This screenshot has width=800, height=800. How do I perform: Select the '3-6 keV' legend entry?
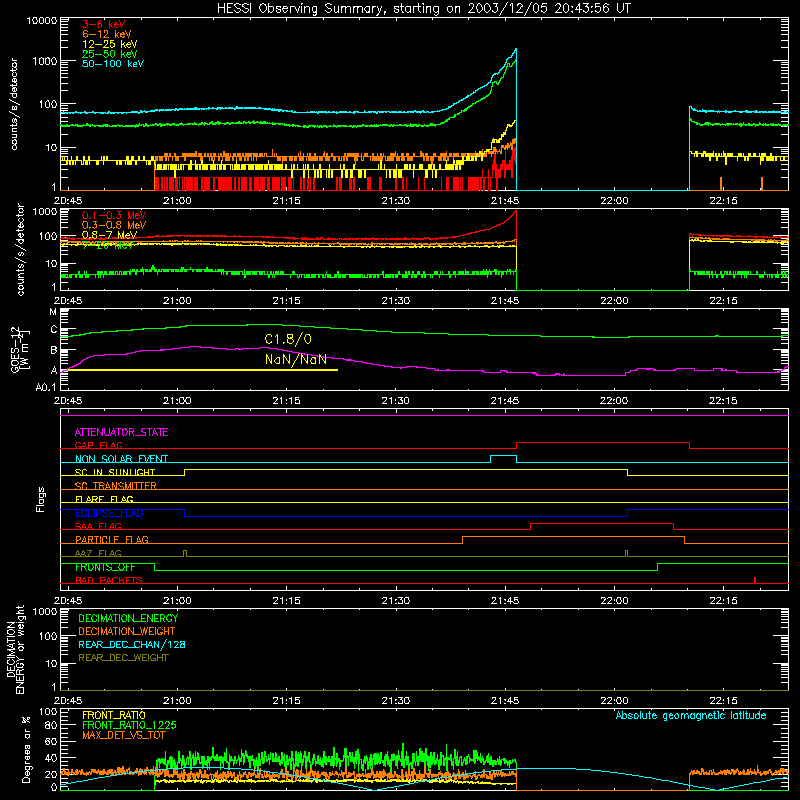tap(103, 24)
